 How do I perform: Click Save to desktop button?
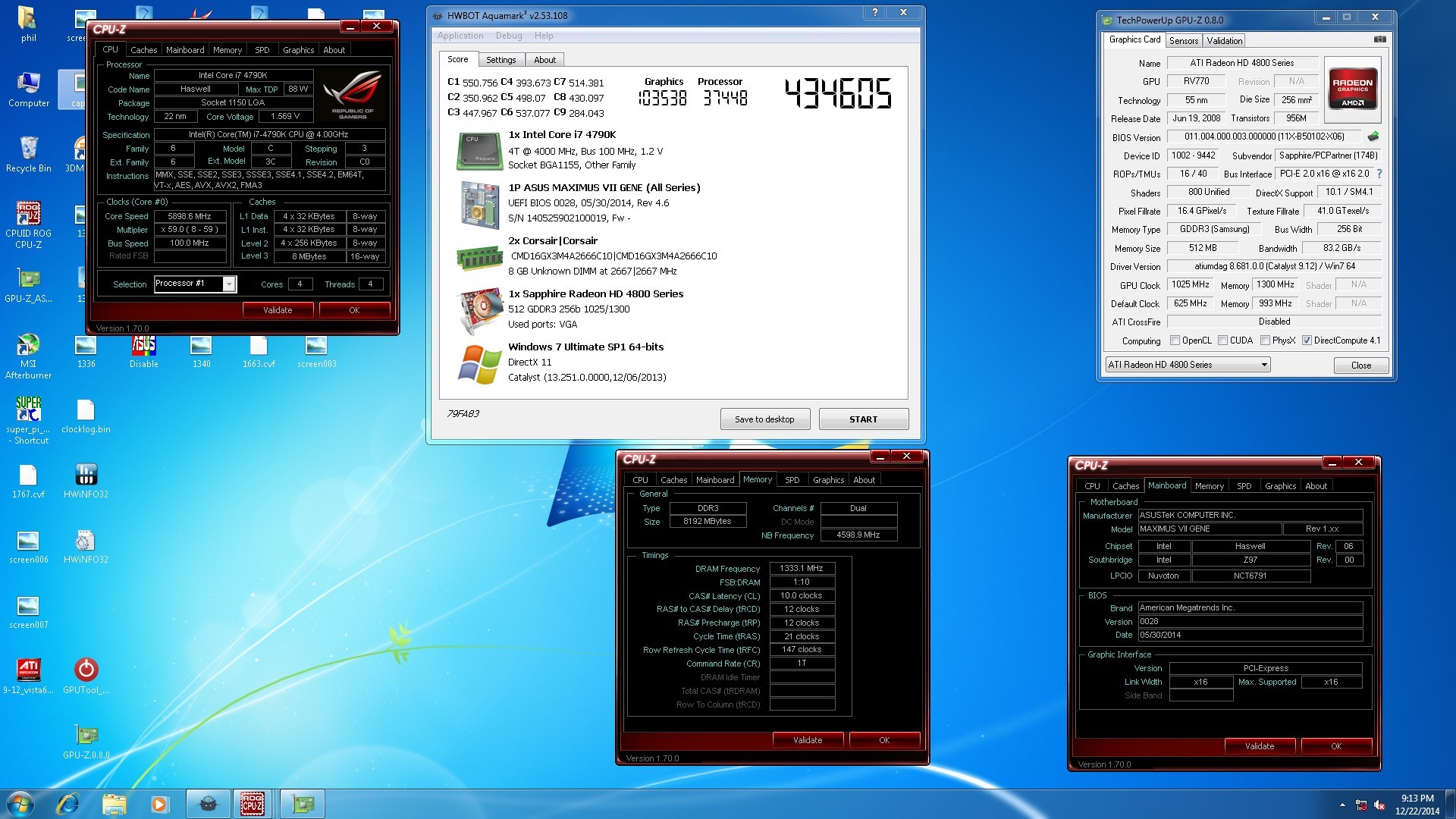pos(764,419)
